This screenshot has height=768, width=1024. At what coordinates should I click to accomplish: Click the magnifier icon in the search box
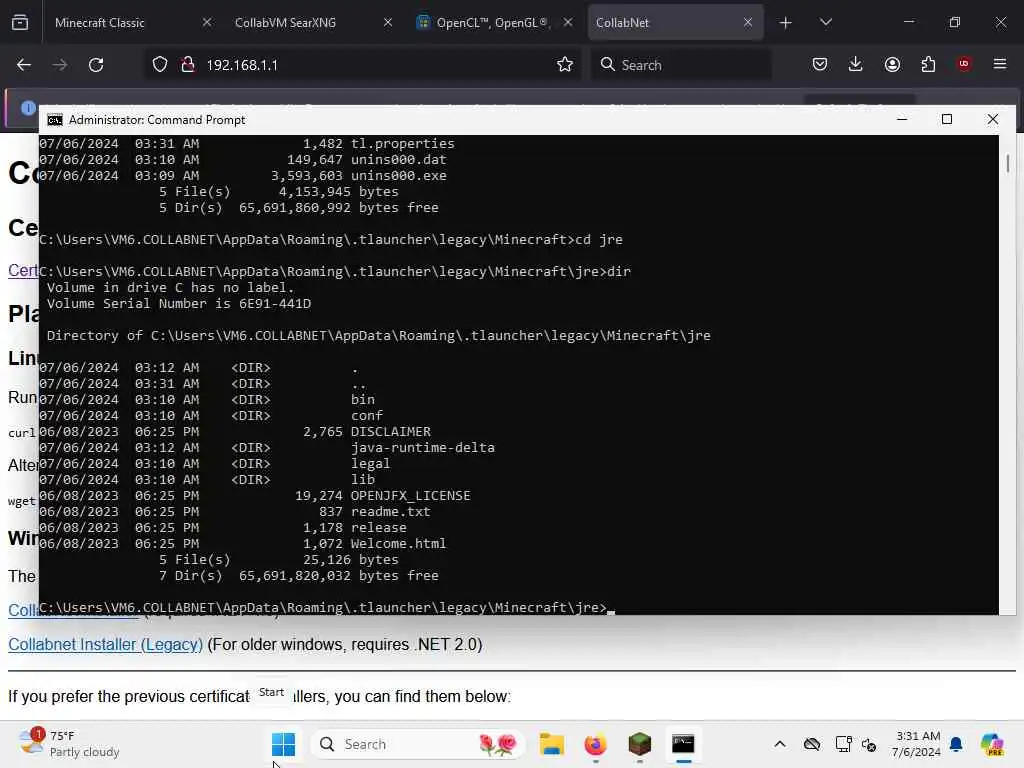[x=607, y=64]
